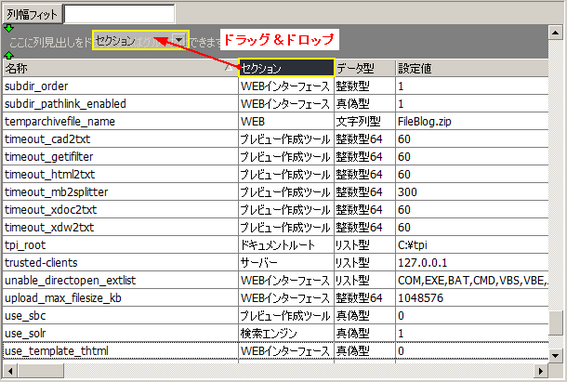Viewport: 567px width, 382px height.
Task: Click the green up arrow icon above 名称 header
Action: click(8, 55)
